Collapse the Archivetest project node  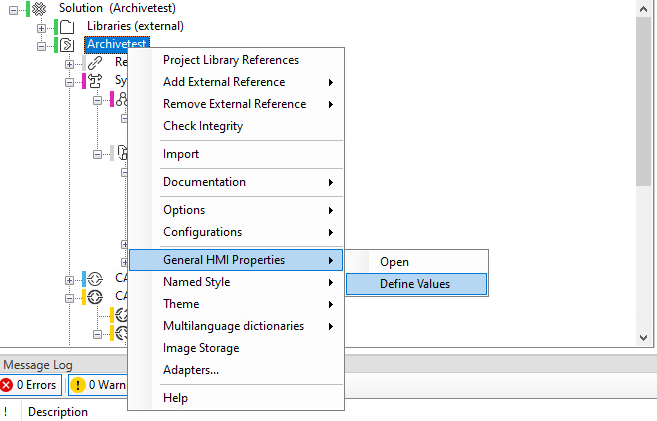(41, 46)
